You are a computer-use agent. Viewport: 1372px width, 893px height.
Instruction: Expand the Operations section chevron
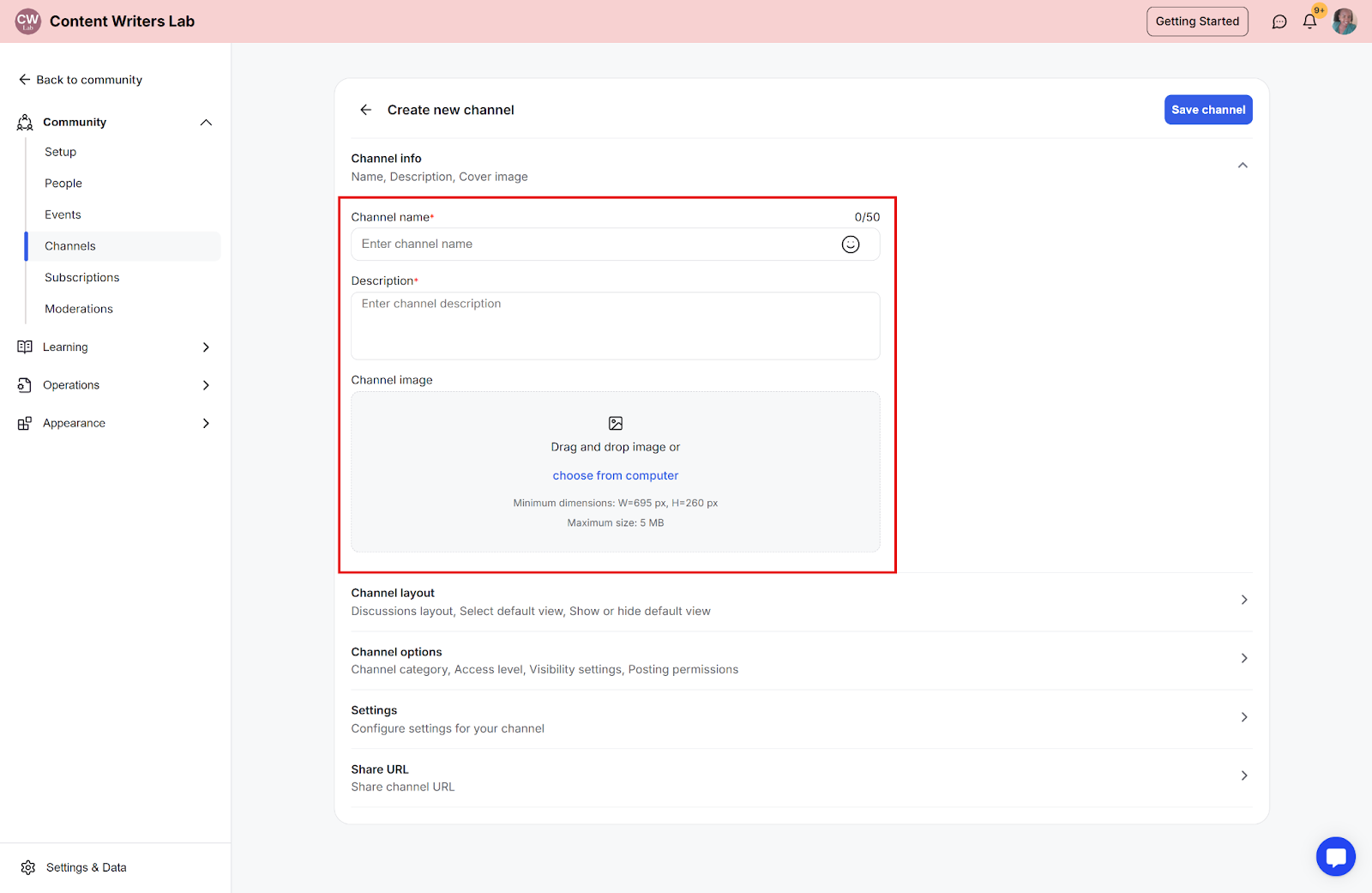point(206,385)
